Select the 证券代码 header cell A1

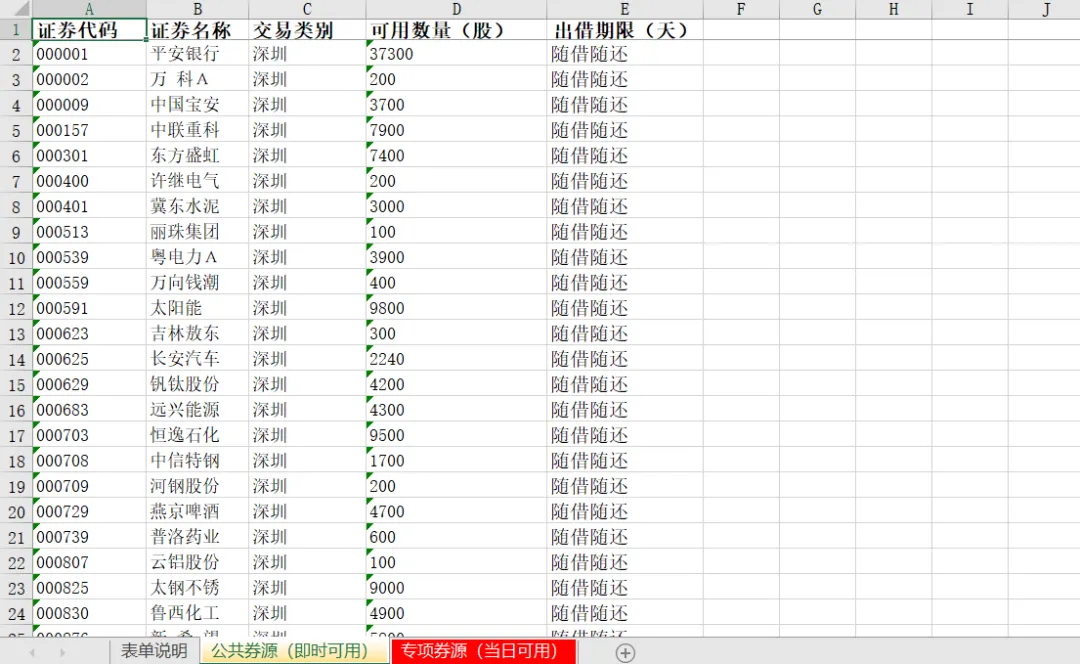pyautogui.click(x=89, y=30)
